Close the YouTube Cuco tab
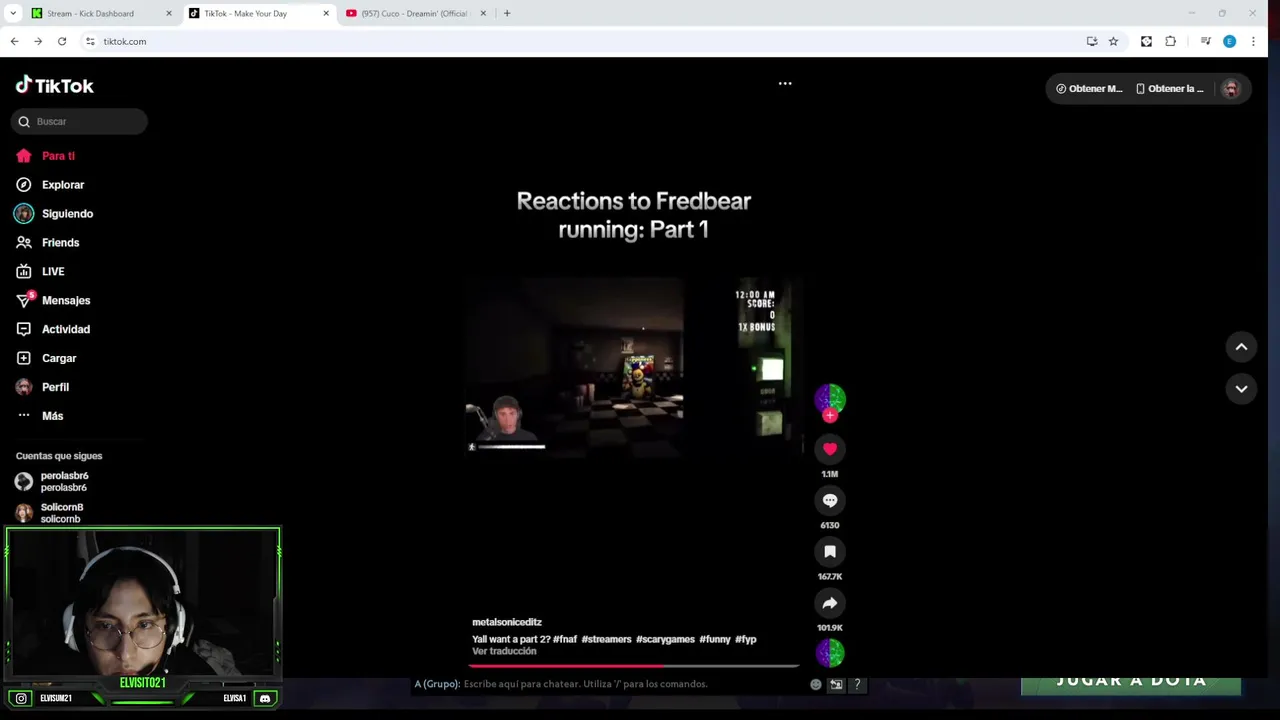Image resolution: width=1280 pixels, height=720 pixels. 483,13
